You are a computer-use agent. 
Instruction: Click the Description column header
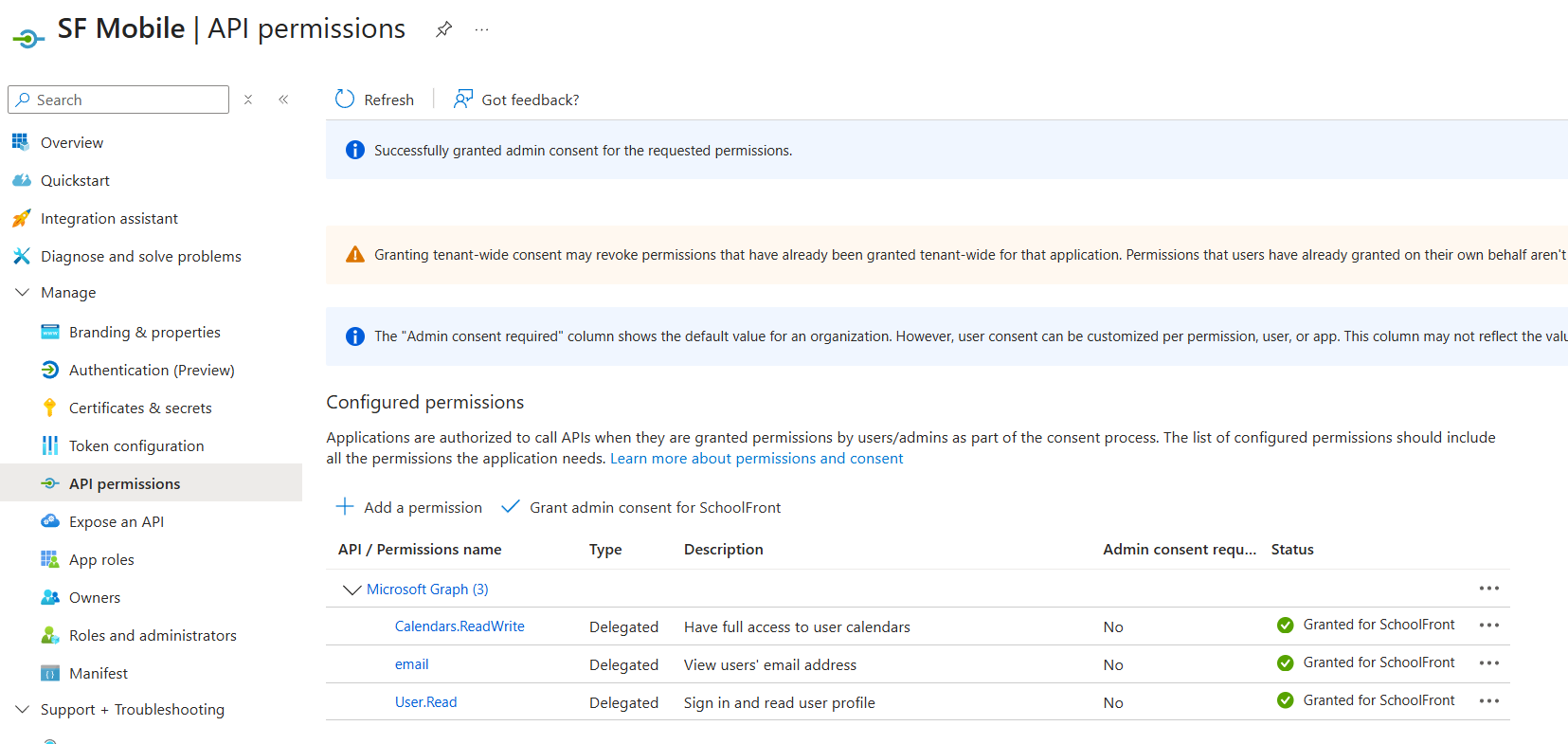tap(724, 550)
